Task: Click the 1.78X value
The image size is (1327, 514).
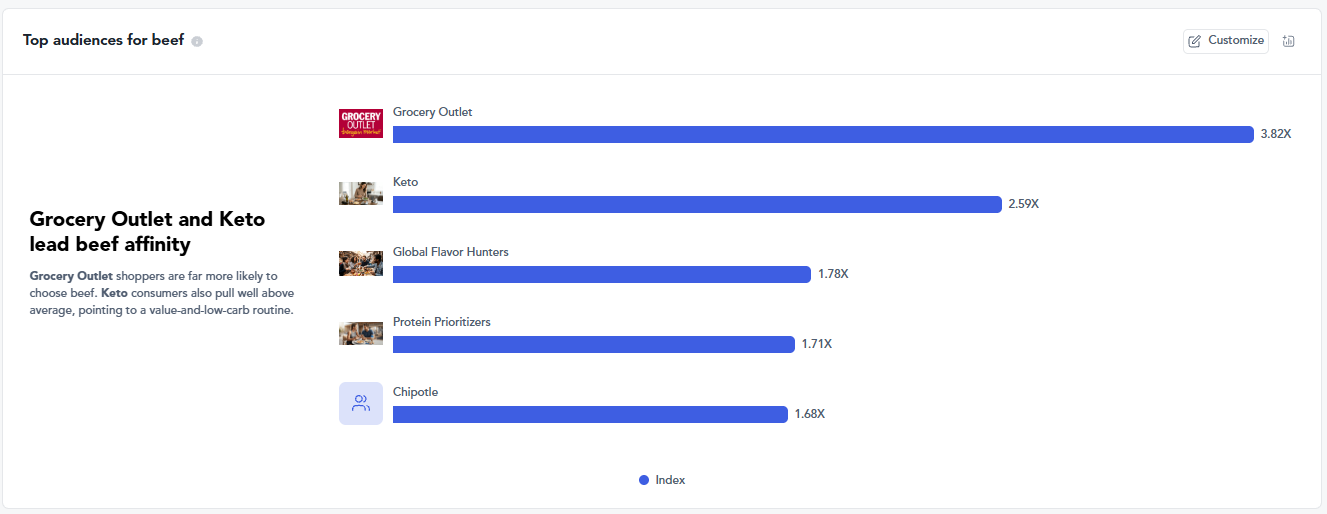Action: [833, 274]
